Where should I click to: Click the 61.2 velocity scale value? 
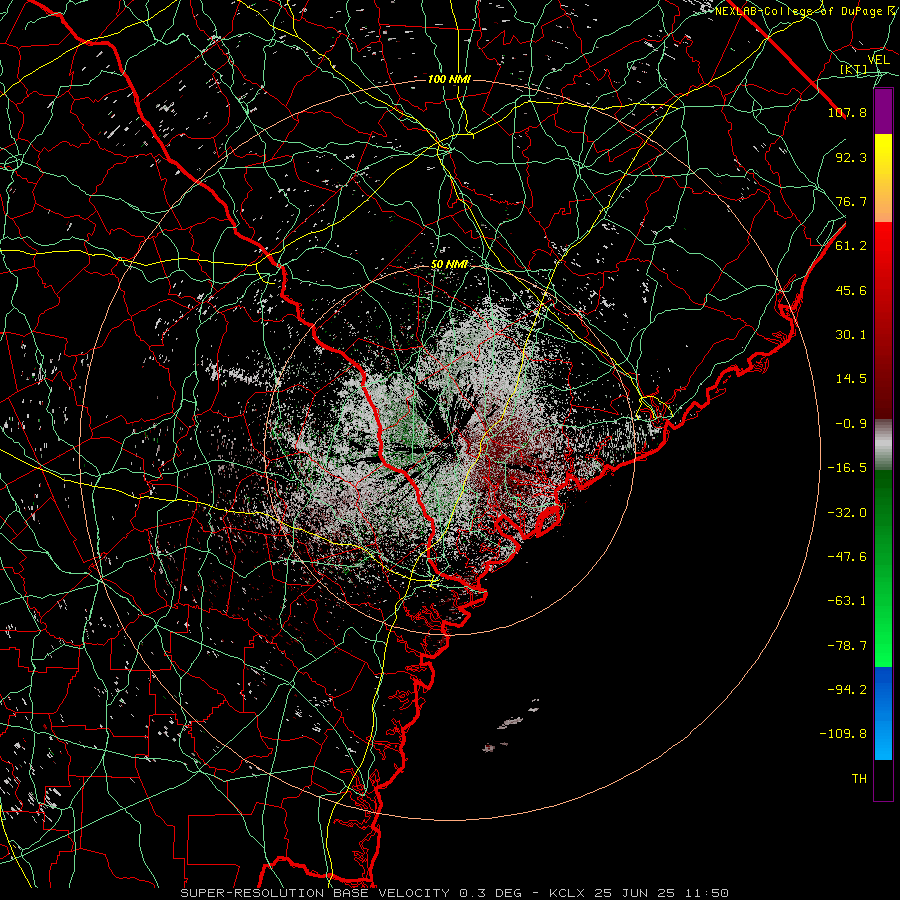[851, 246]
